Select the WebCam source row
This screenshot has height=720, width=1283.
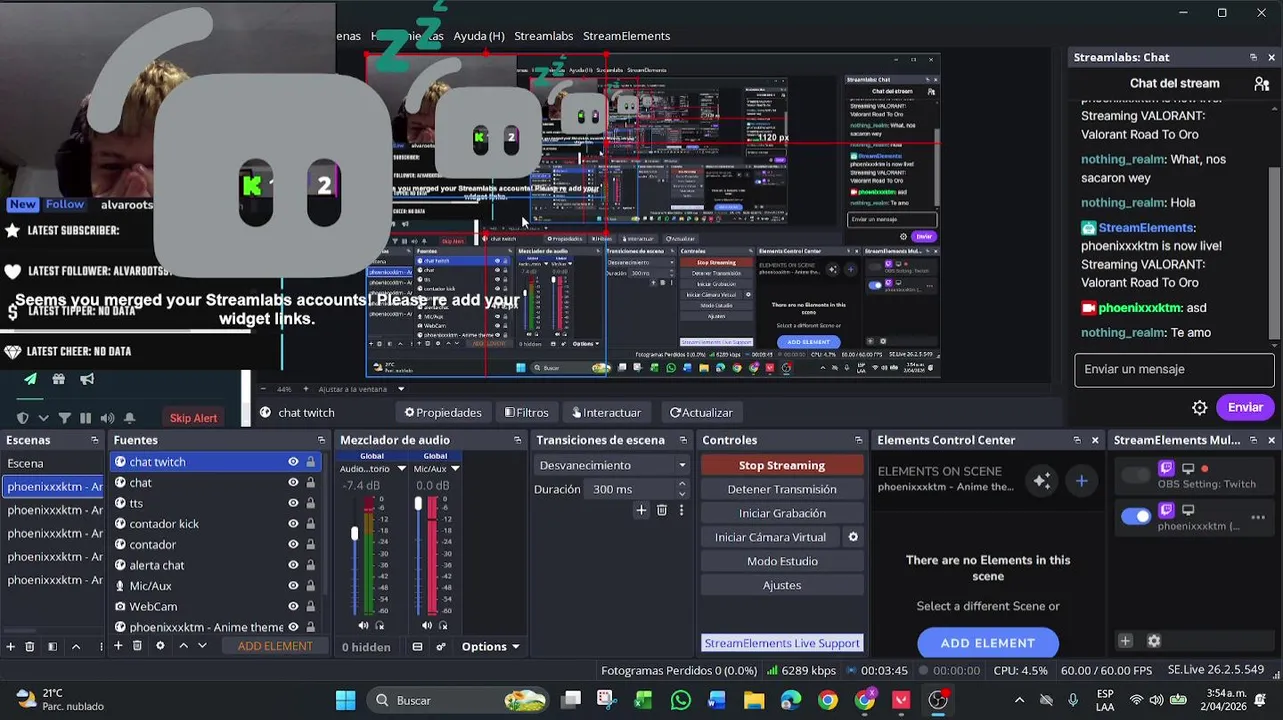218,607
